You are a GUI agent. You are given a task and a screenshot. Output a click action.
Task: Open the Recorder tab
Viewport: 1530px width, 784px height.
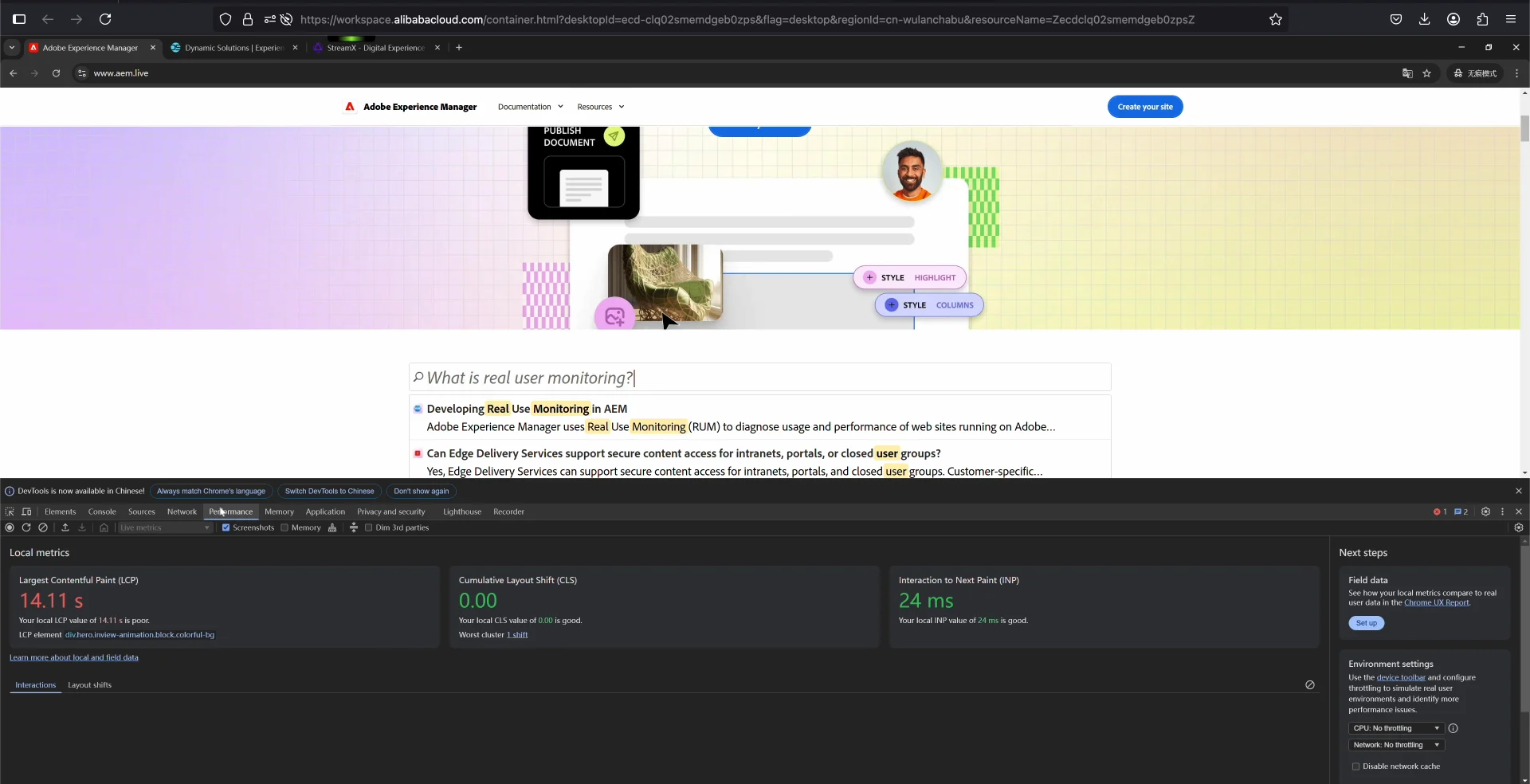(508, 512)
